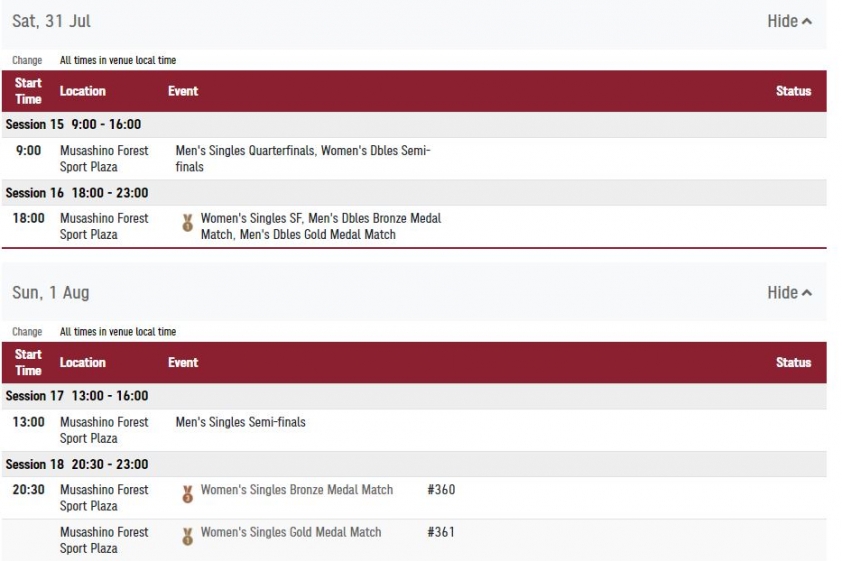
Task: Select Women's Singles Bronze Medal Match
Action: click(296, 490)
